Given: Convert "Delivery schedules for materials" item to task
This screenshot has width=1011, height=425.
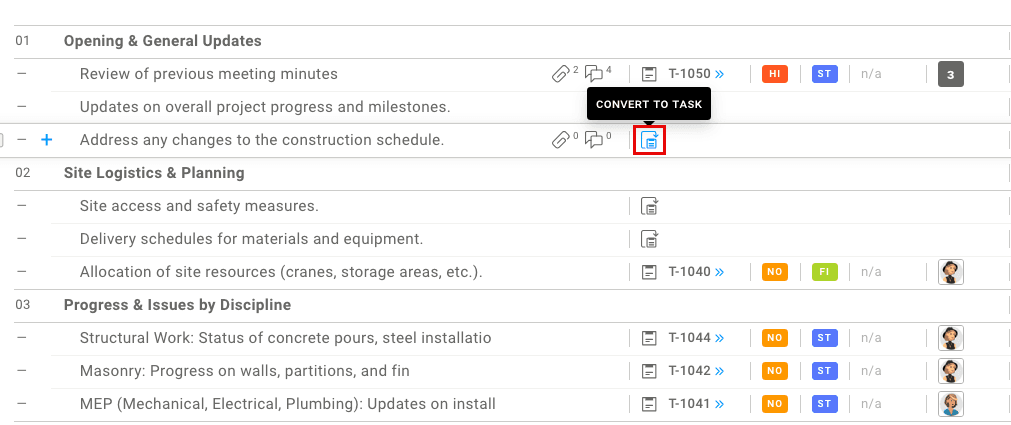Looking at the screenshot, I should click(650, 239).
